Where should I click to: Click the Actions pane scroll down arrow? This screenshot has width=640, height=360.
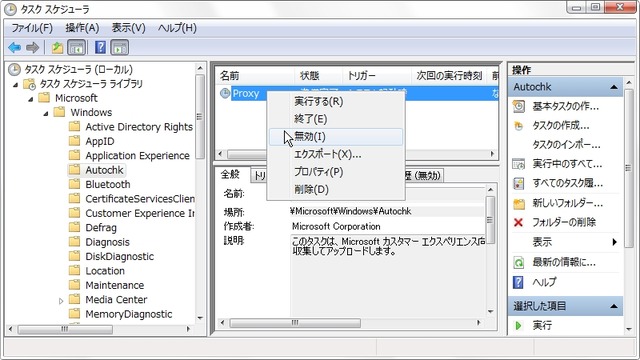point(629,329)
